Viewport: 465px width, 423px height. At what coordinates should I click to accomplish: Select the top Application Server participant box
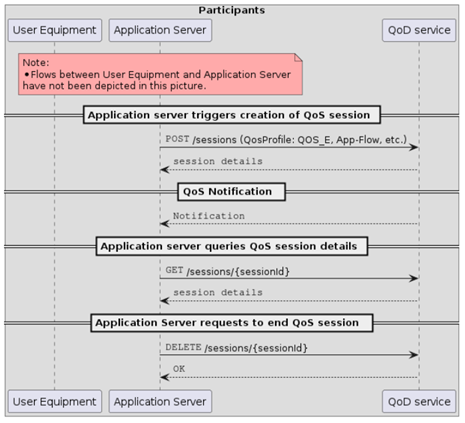[x=160, y=30]
